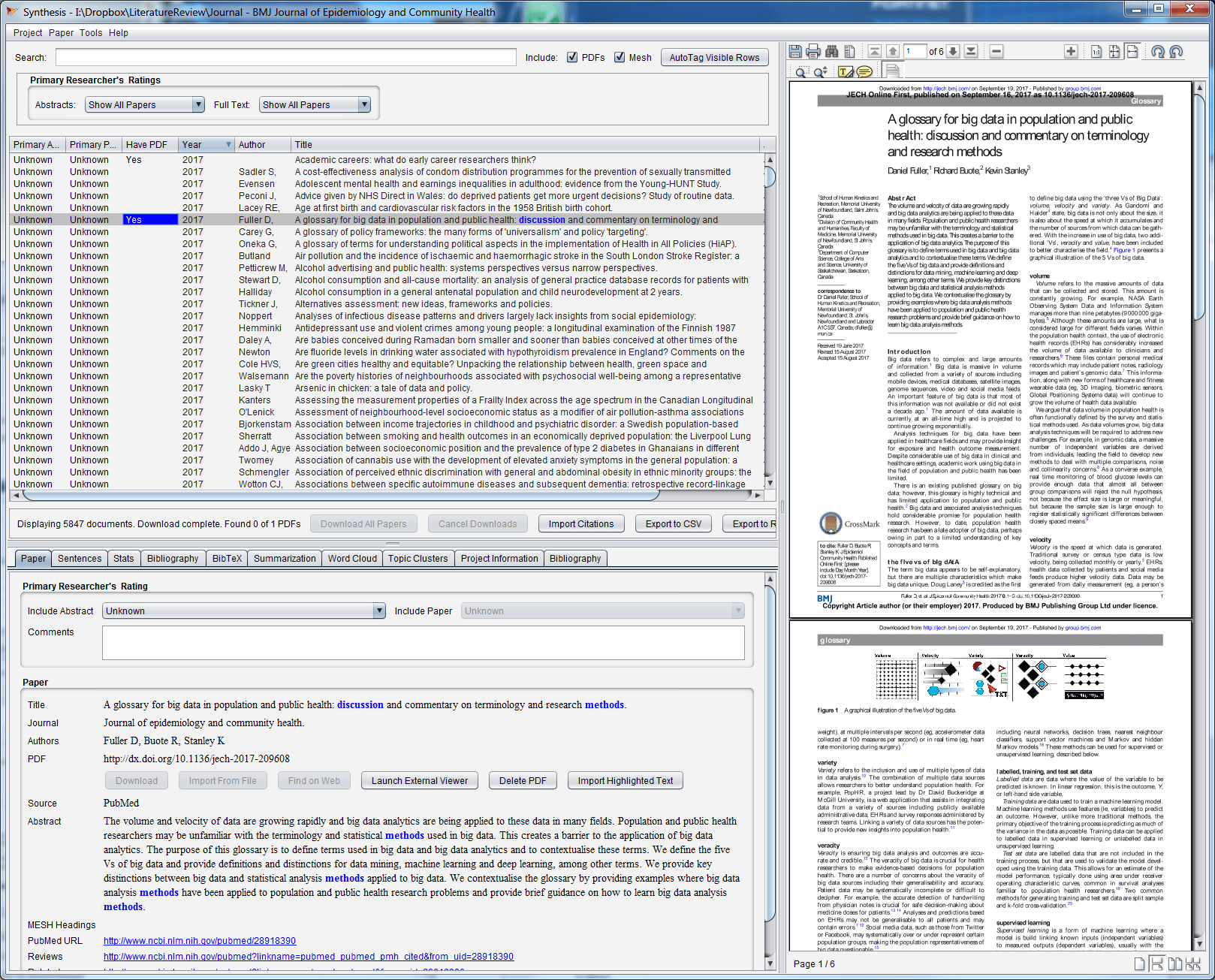1215x980 pixels.
Task: Select the text highlight tool
Action: click(844, 70)
